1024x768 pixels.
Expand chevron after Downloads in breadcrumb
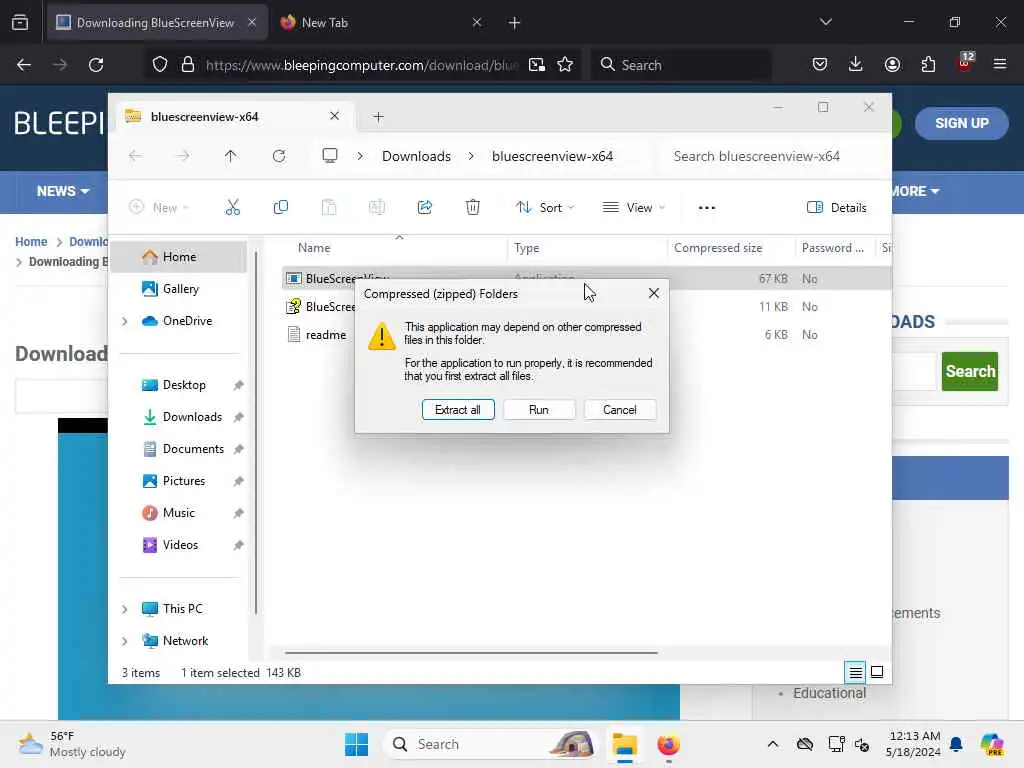(x=471, y=156)
